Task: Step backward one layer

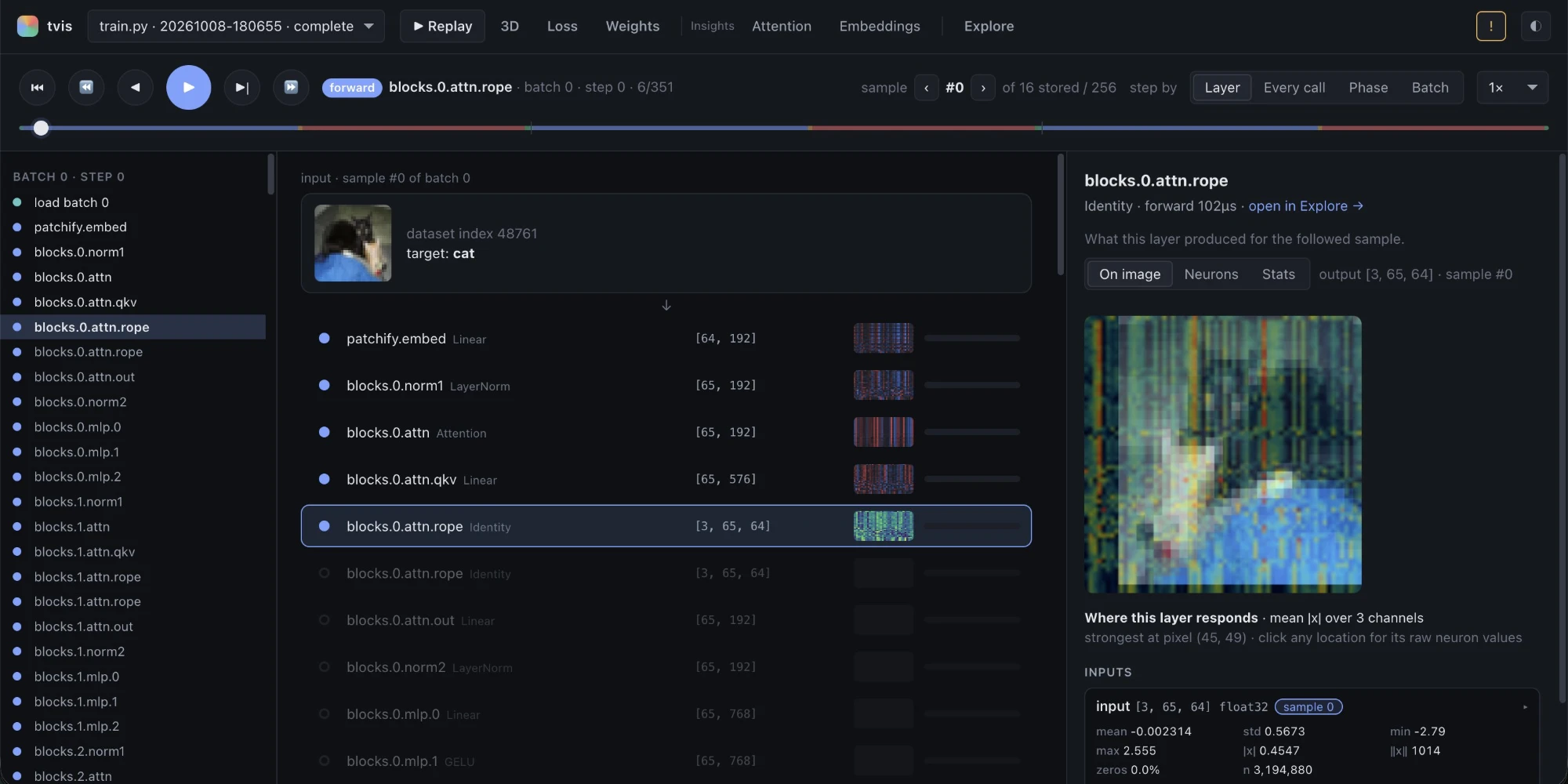Action: [135, 87]
